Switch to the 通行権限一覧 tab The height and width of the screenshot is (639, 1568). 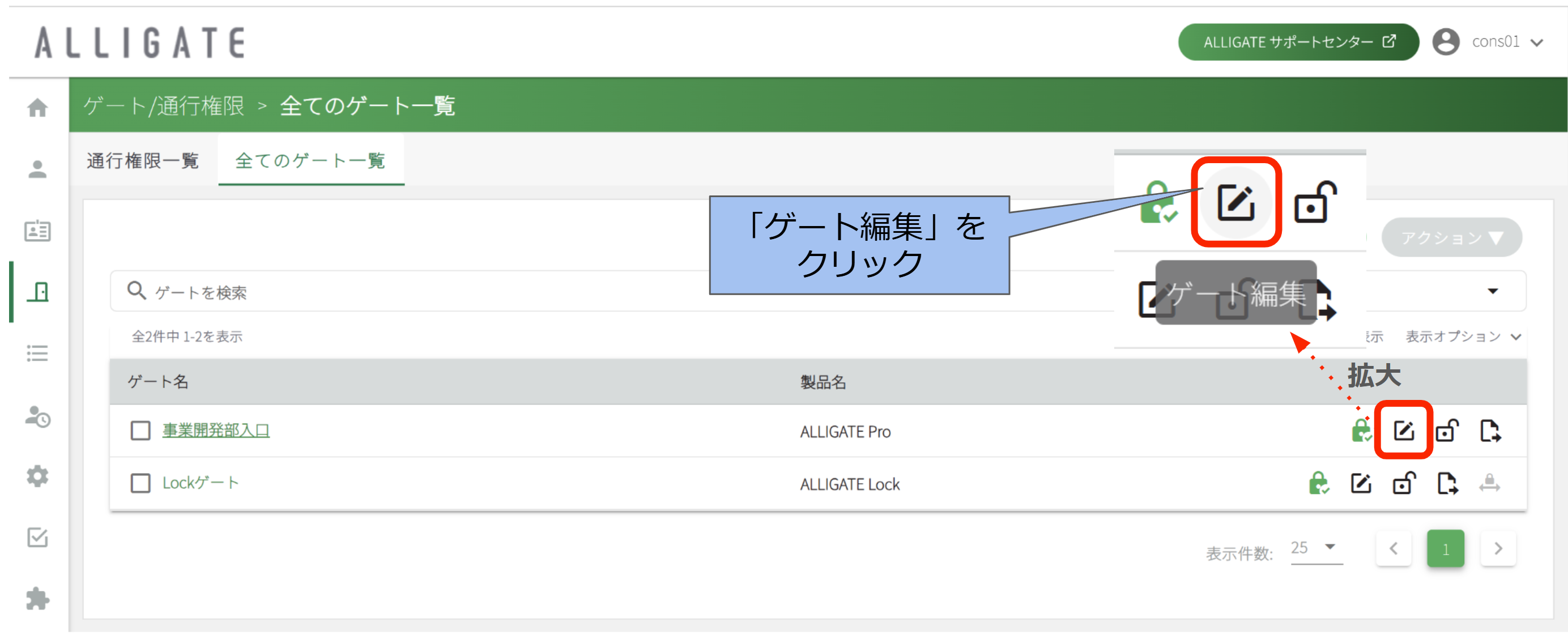click(142, 161)
